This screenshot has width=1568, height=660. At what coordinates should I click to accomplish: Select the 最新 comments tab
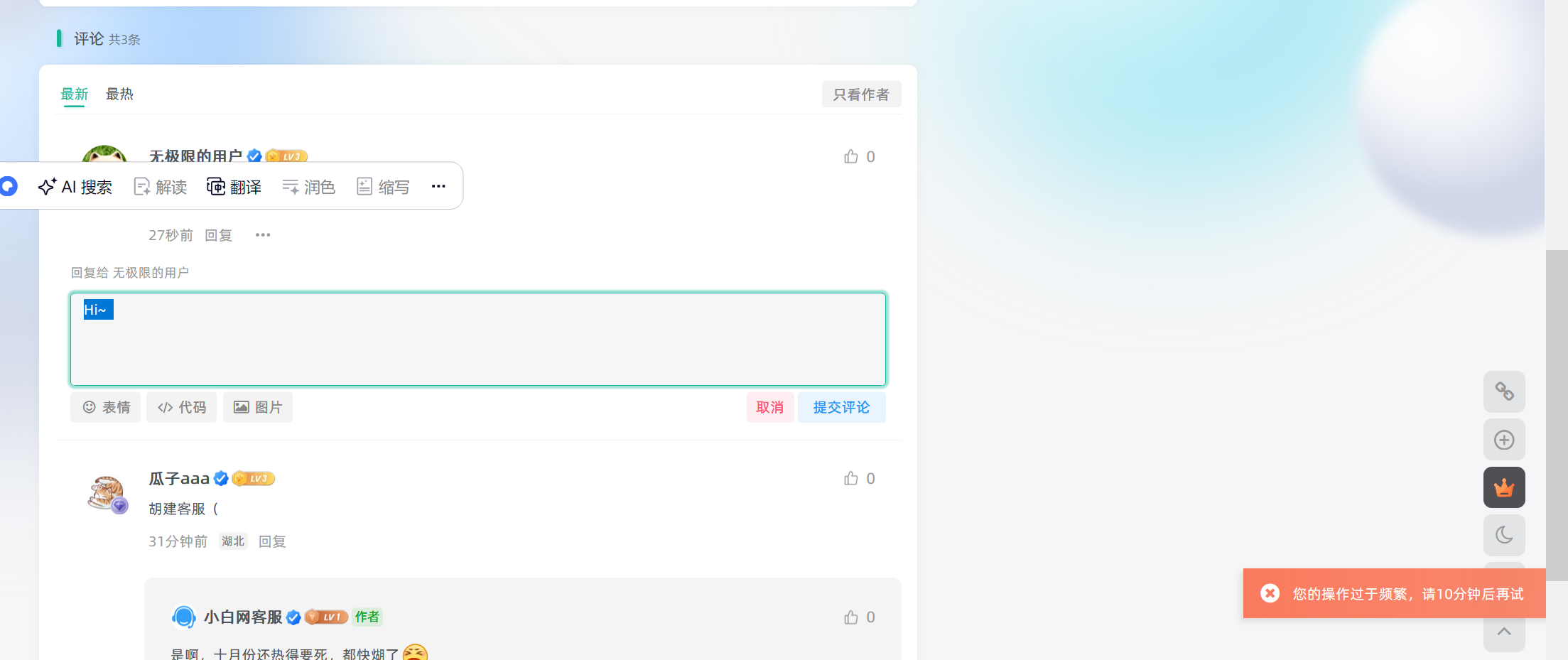[75, 94]
